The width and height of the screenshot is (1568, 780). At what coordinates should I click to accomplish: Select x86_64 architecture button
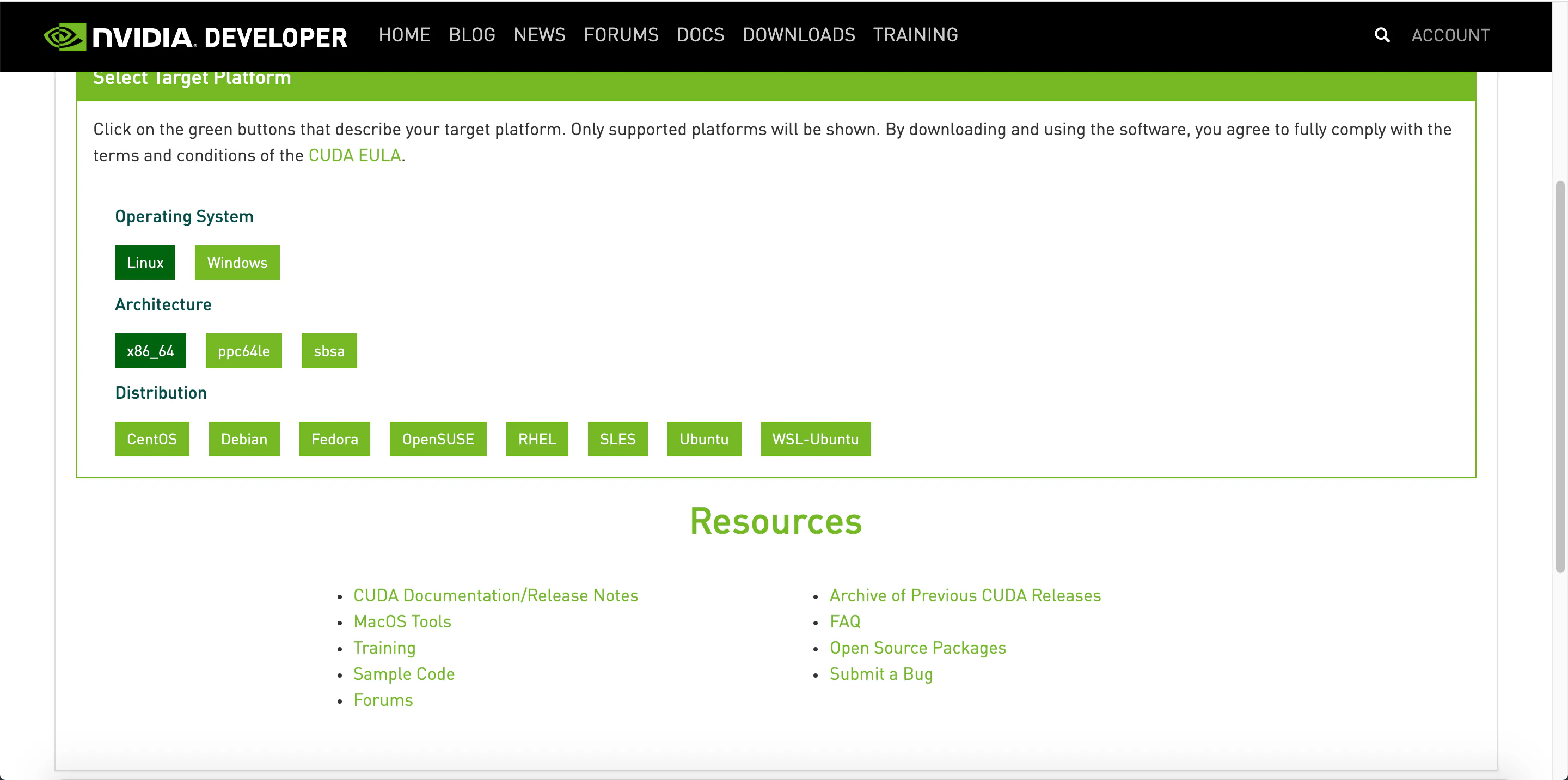[x=150, y=351]
